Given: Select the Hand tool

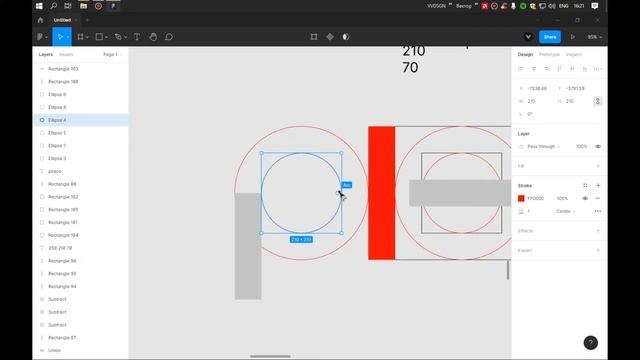Looking at the screenshot, I should (153, 37).
